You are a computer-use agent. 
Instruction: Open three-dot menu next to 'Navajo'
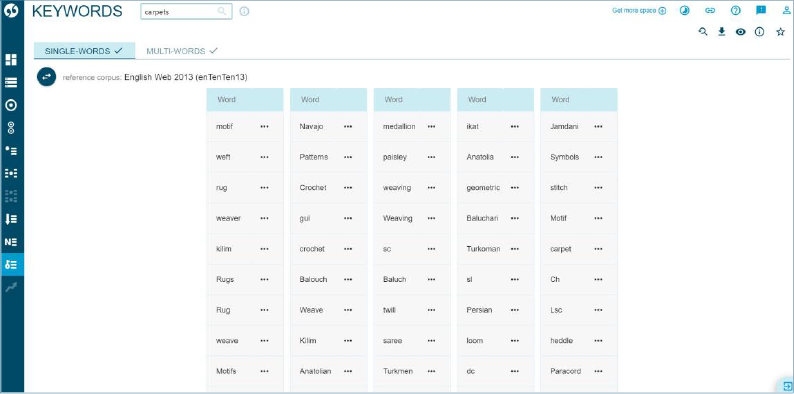point(348,127)
